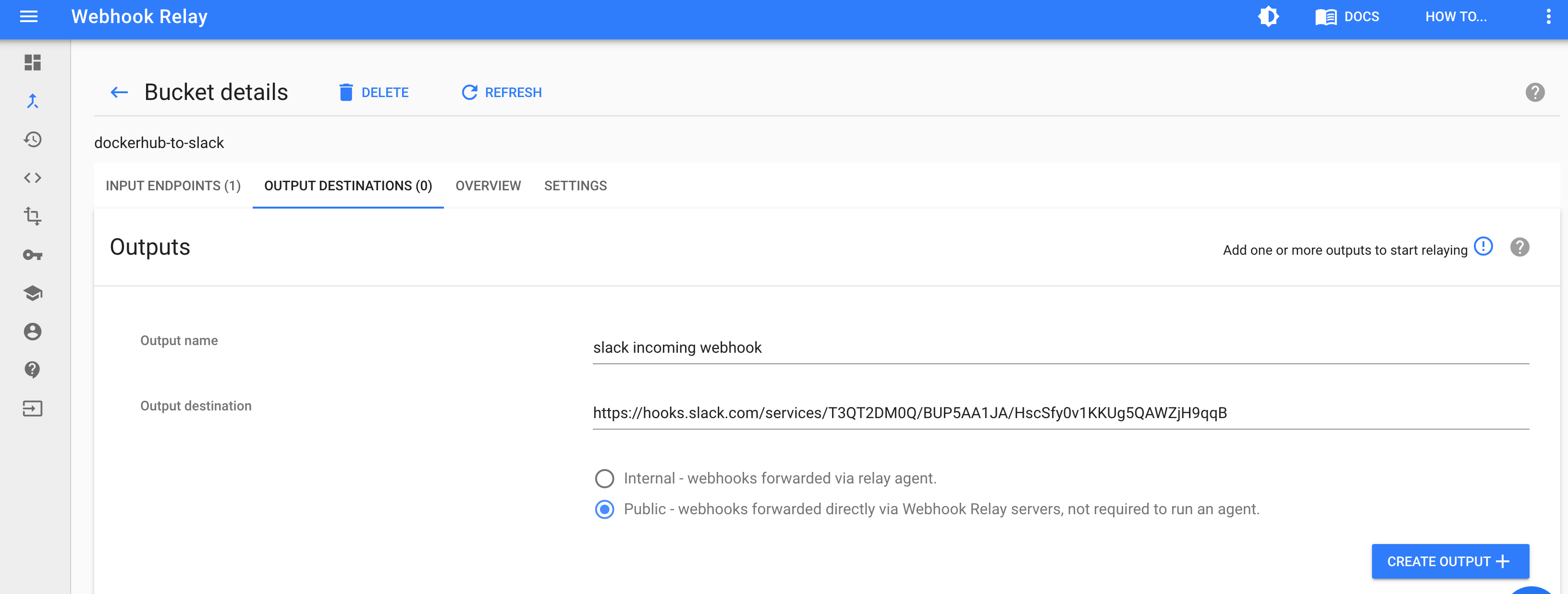Screen dimensions: 1568x594
Task: Open the hamburger navigation menu
Action: tap(29, 16)
